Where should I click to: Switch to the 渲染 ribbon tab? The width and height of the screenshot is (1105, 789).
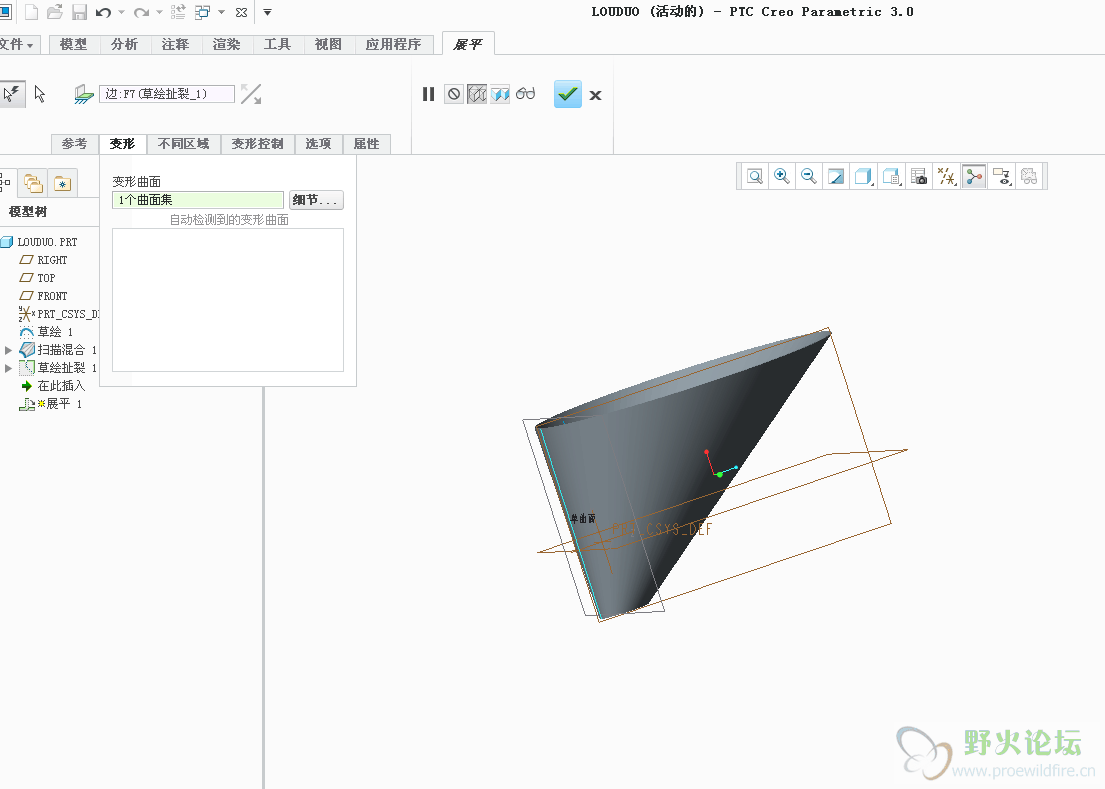click(x=226, y=44)
